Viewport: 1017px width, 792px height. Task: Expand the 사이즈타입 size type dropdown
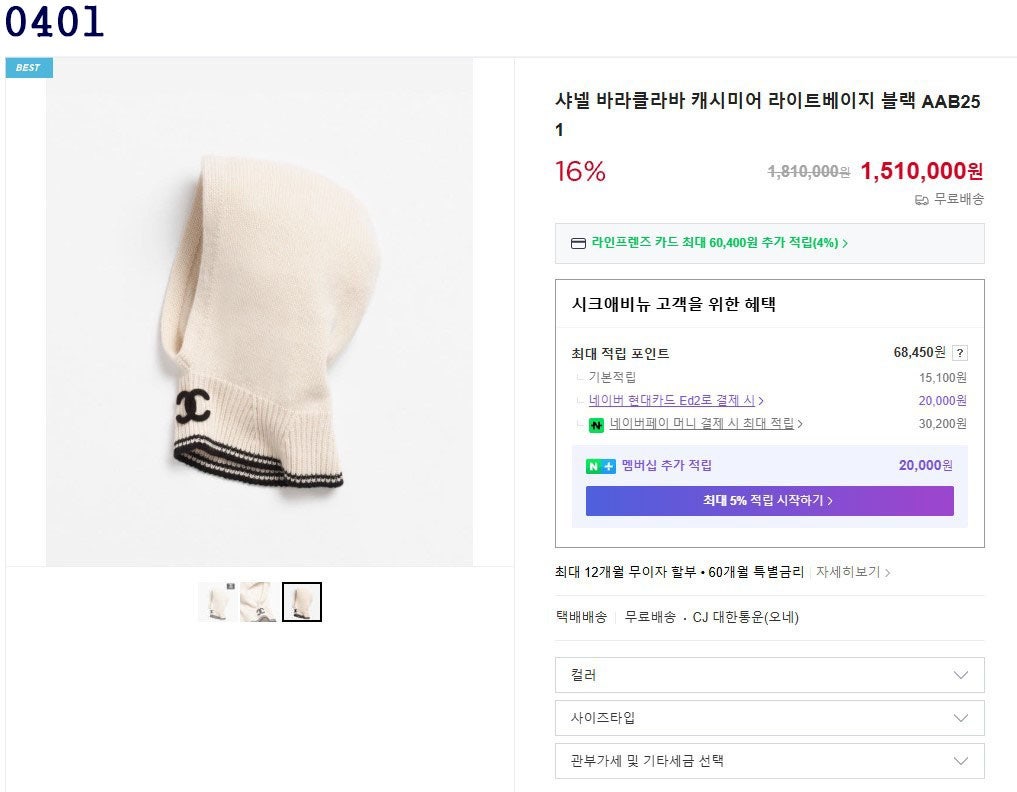click(769, 718)
